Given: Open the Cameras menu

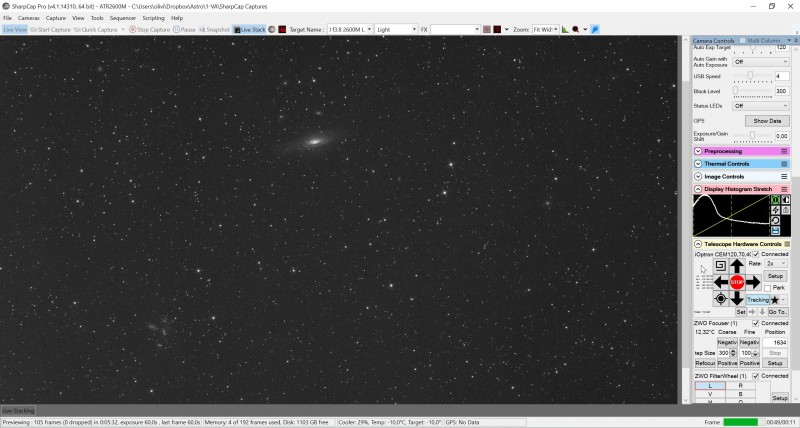Looking at the screenshot, I should click(x=29, y=18).
